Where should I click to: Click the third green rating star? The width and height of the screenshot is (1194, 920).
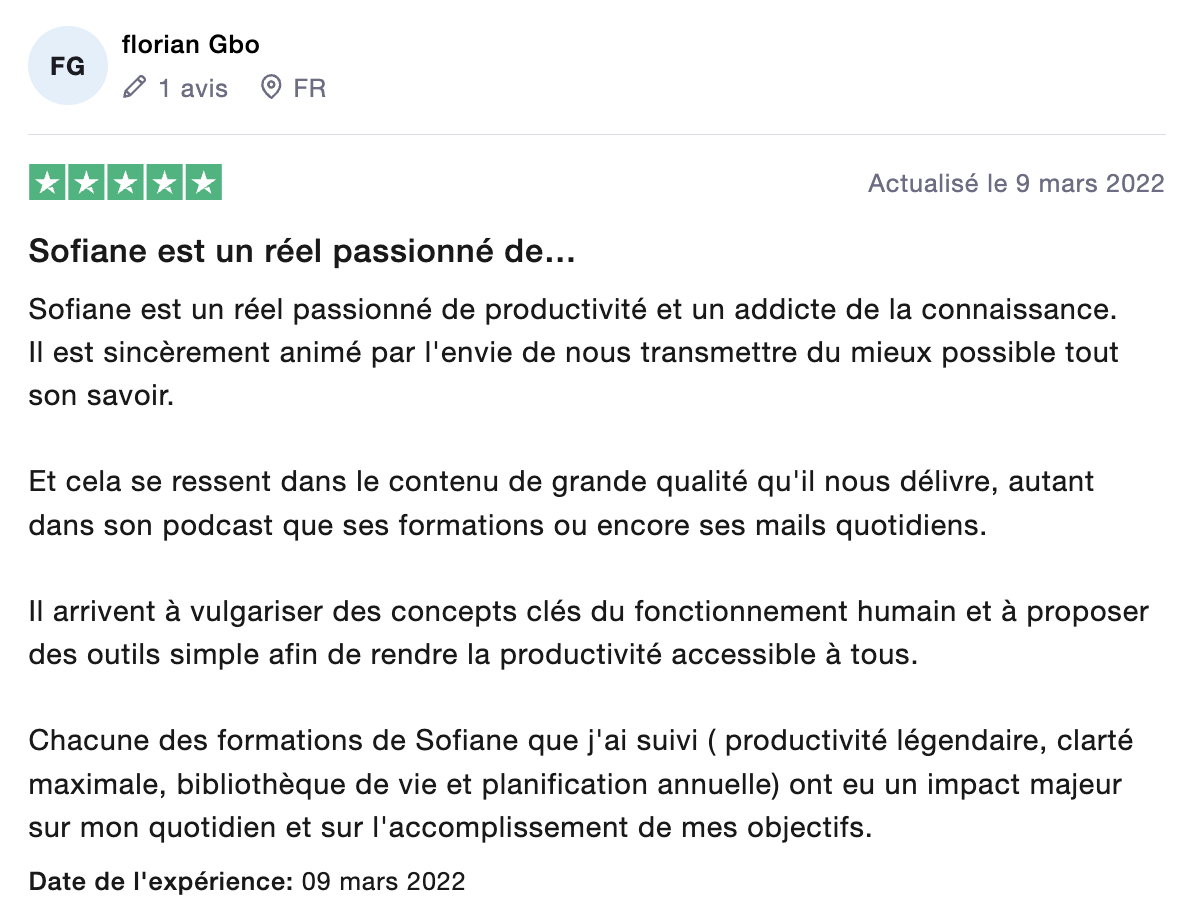coord(125,183)
